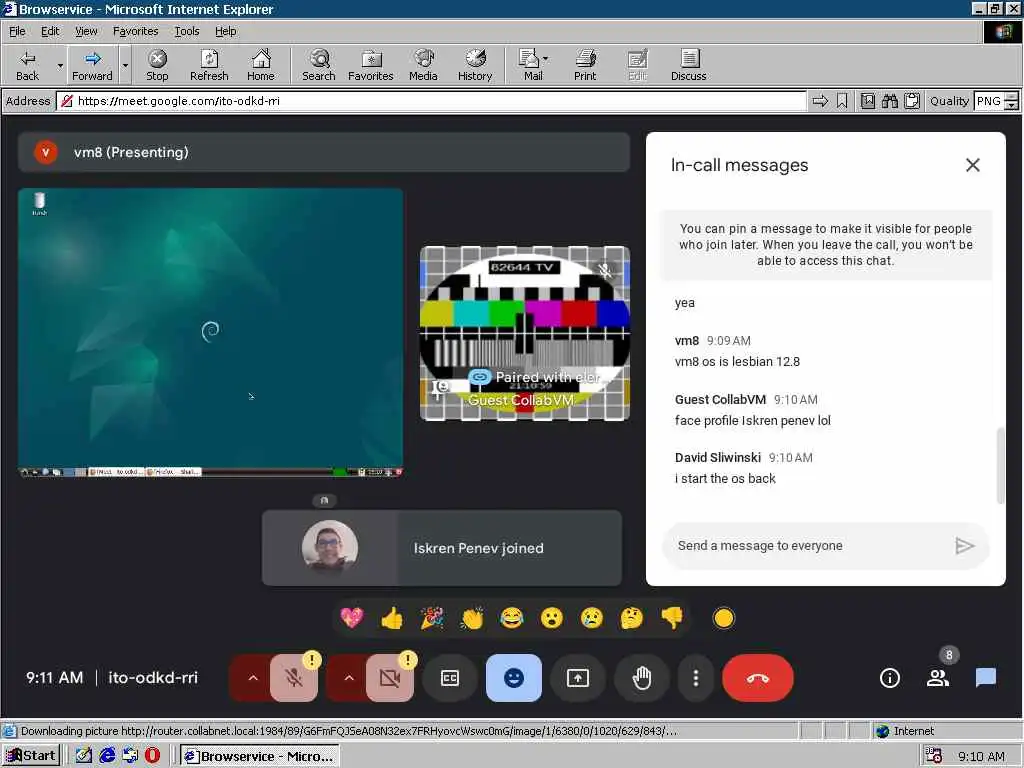Image resolution: width=1024 pixels, height=768 pixels.
Task: Close the In-call messages panel
Action: (972, 165)
